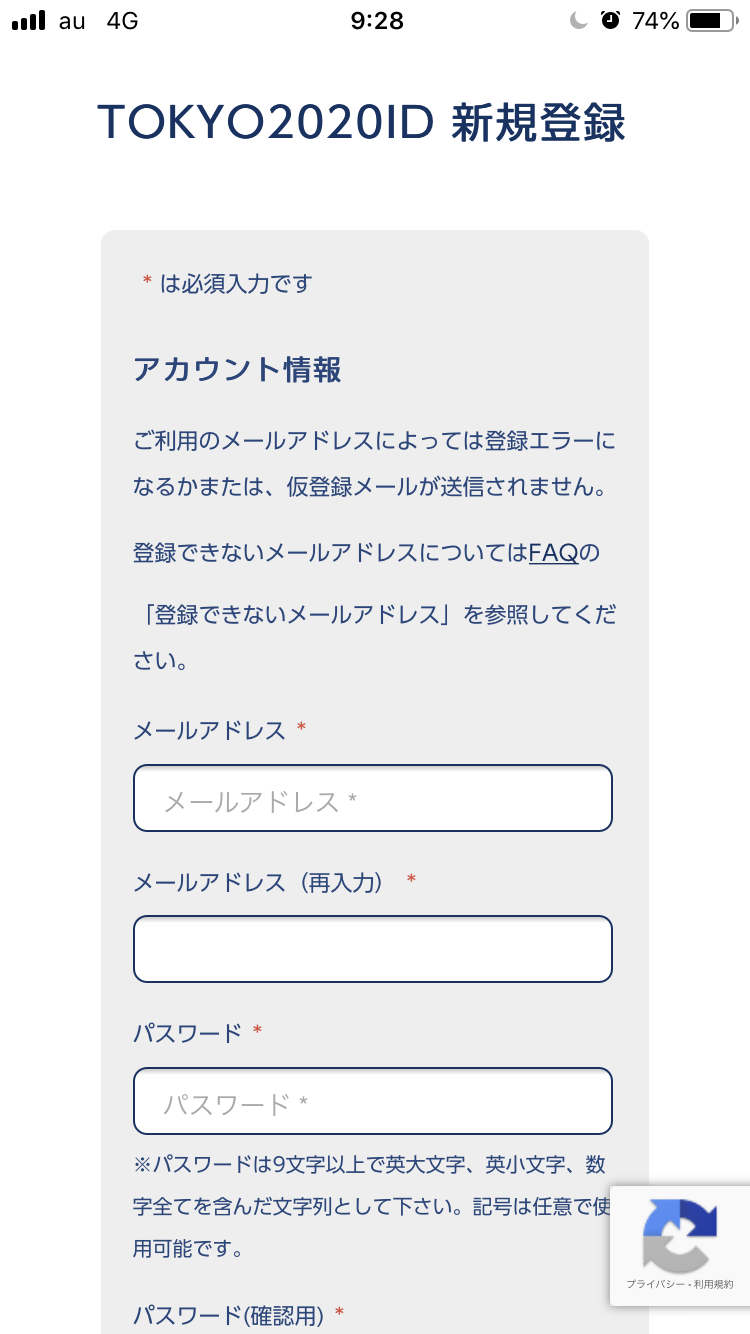Tap the alarm clock status icon
The width and height of the screenshot is (750, 1334).
click(x=610, y=21)
